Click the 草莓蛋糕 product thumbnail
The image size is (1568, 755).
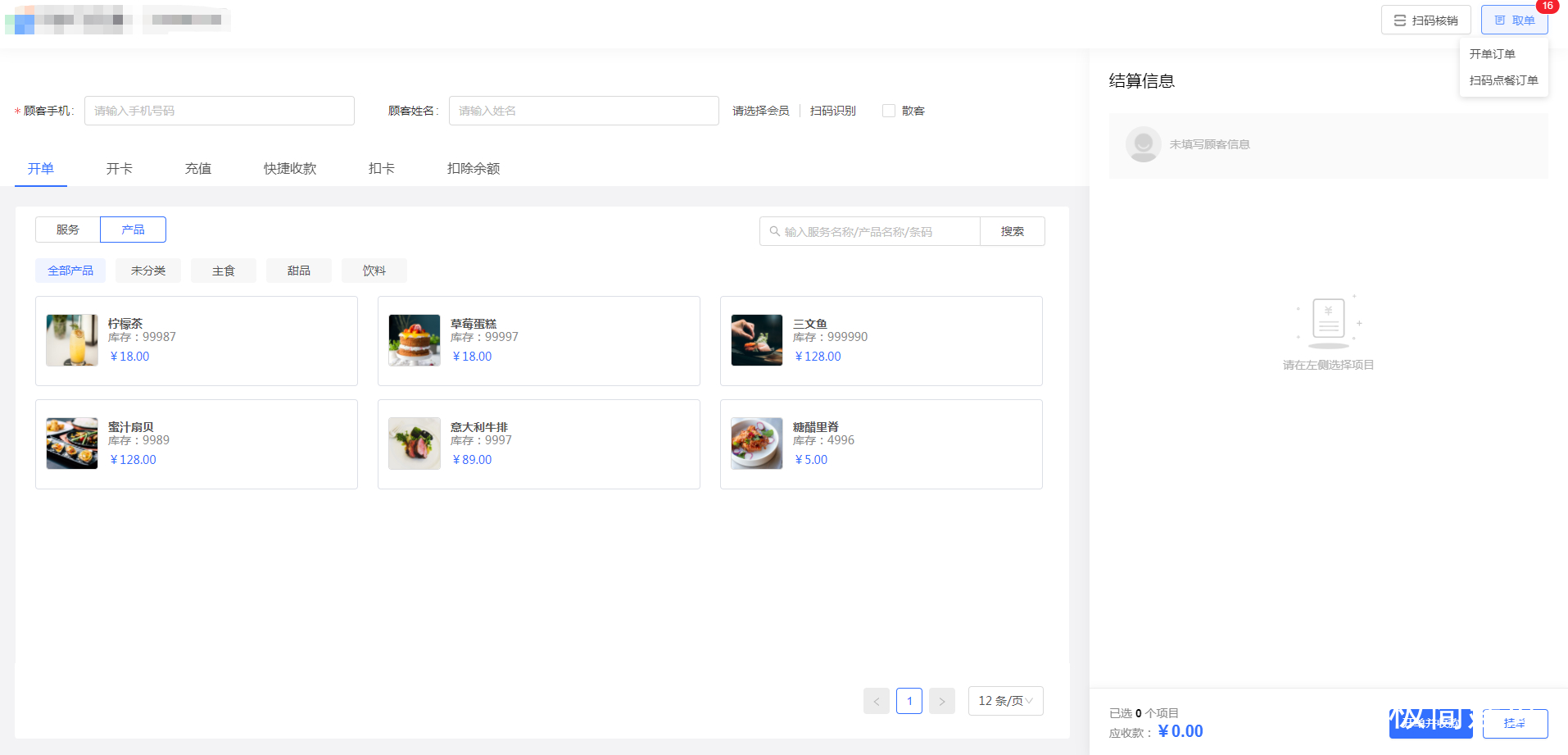tap(415, 340)
